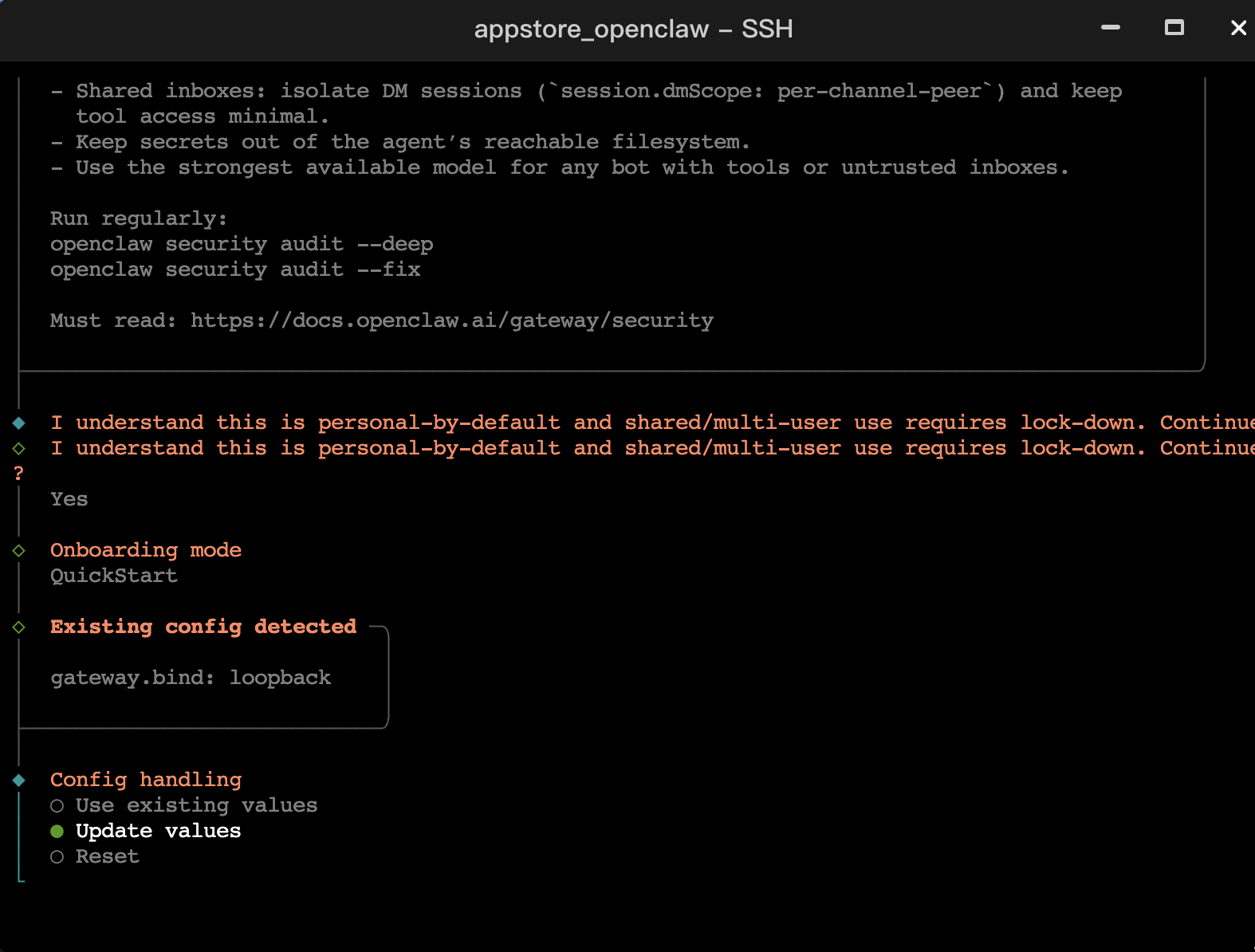
Task: Click the gateway.bind: loopback config line
Action: (191, 678)
